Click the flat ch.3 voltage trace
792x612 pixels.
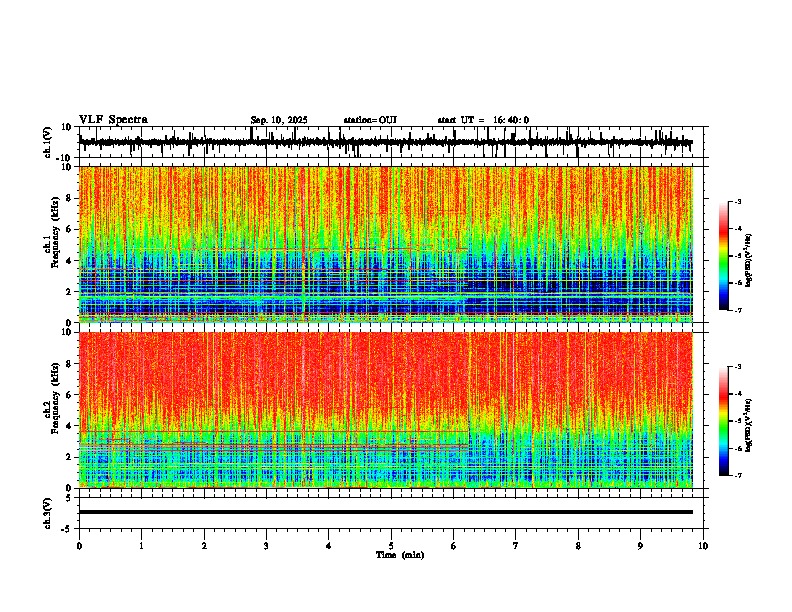[386, 512]
